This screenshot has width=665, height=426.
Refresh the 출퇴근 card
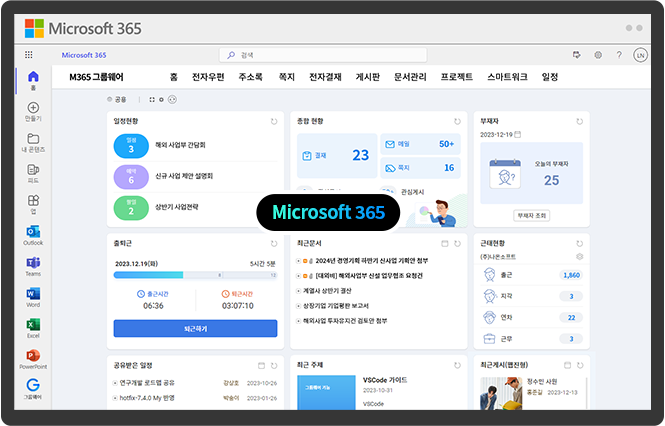[274, 244]
